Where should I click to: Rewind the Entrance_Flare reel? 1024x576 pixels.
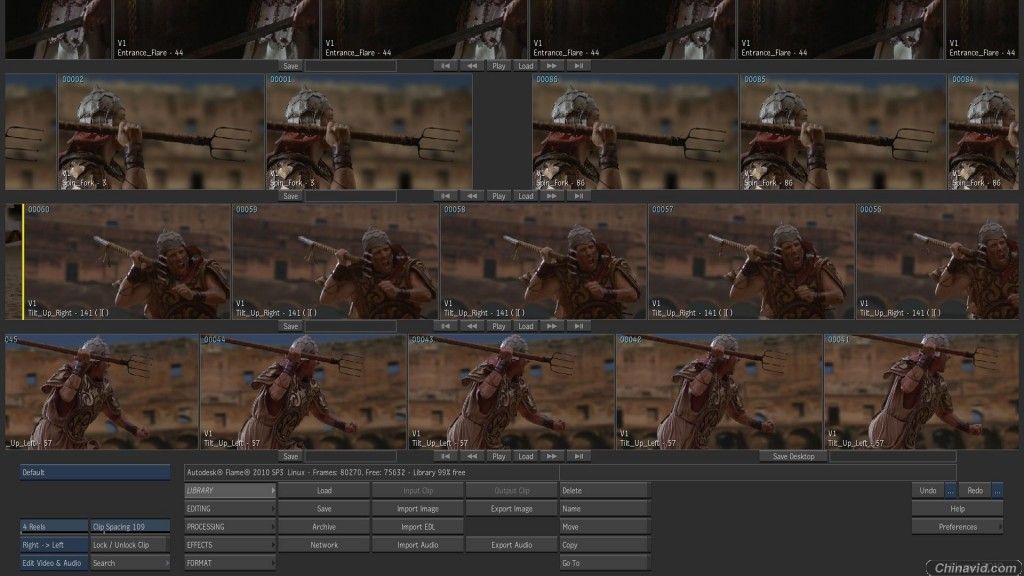(x=472, y=66)
